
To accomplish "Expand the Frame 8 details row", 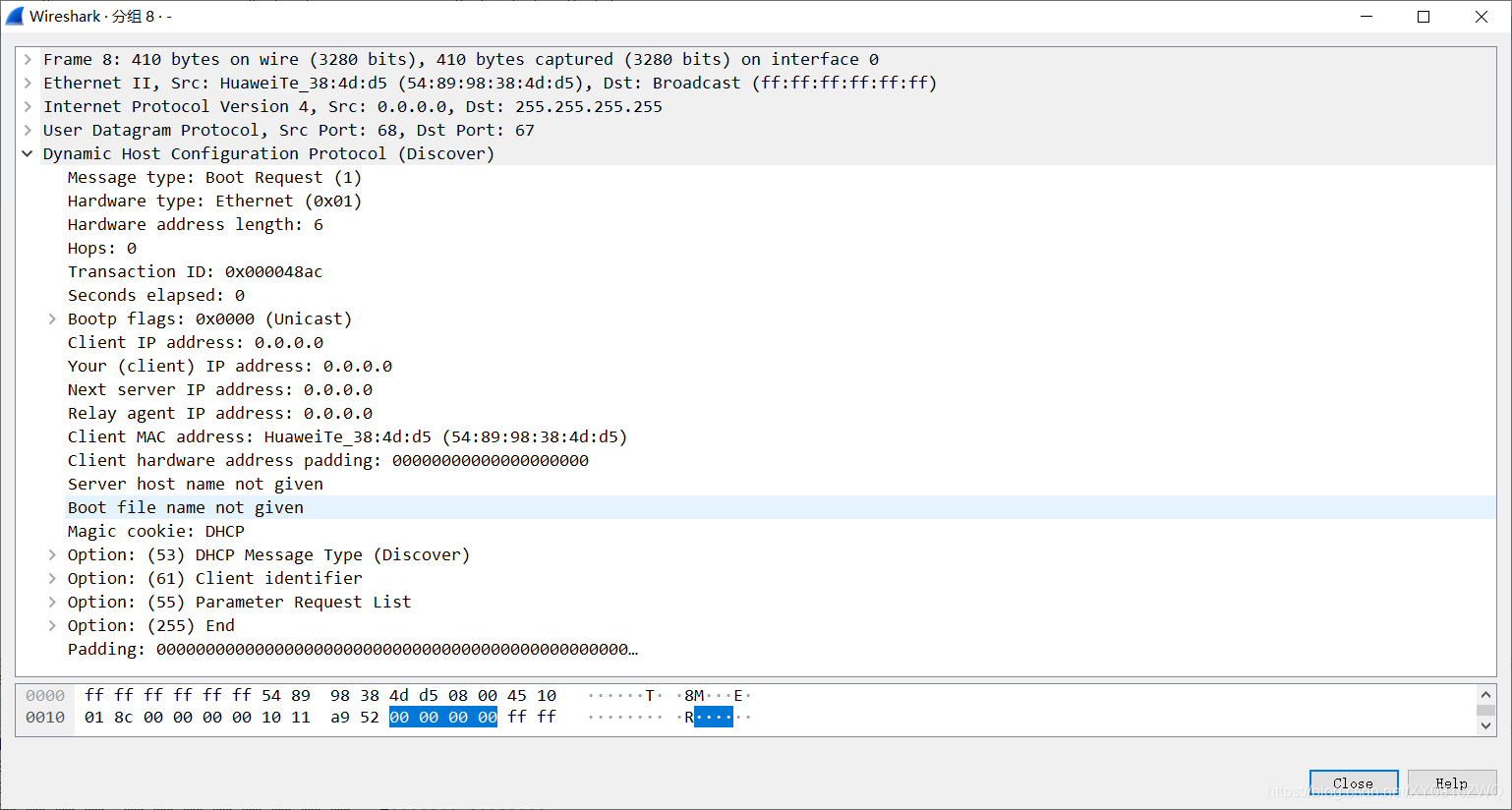I will click(28, 59).
